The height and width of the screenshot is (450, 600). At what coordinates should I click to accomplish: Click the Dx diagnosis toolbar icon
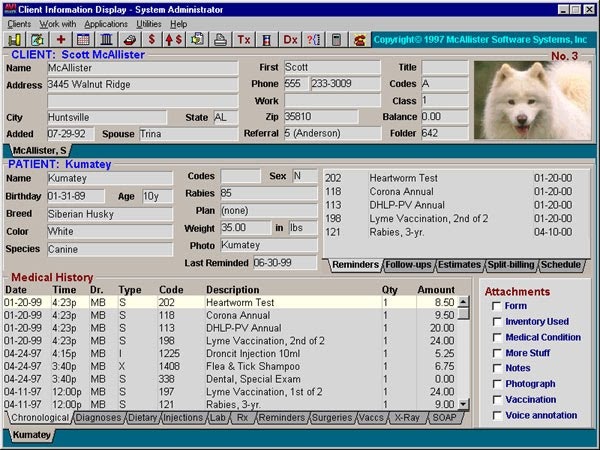(291, 40)
